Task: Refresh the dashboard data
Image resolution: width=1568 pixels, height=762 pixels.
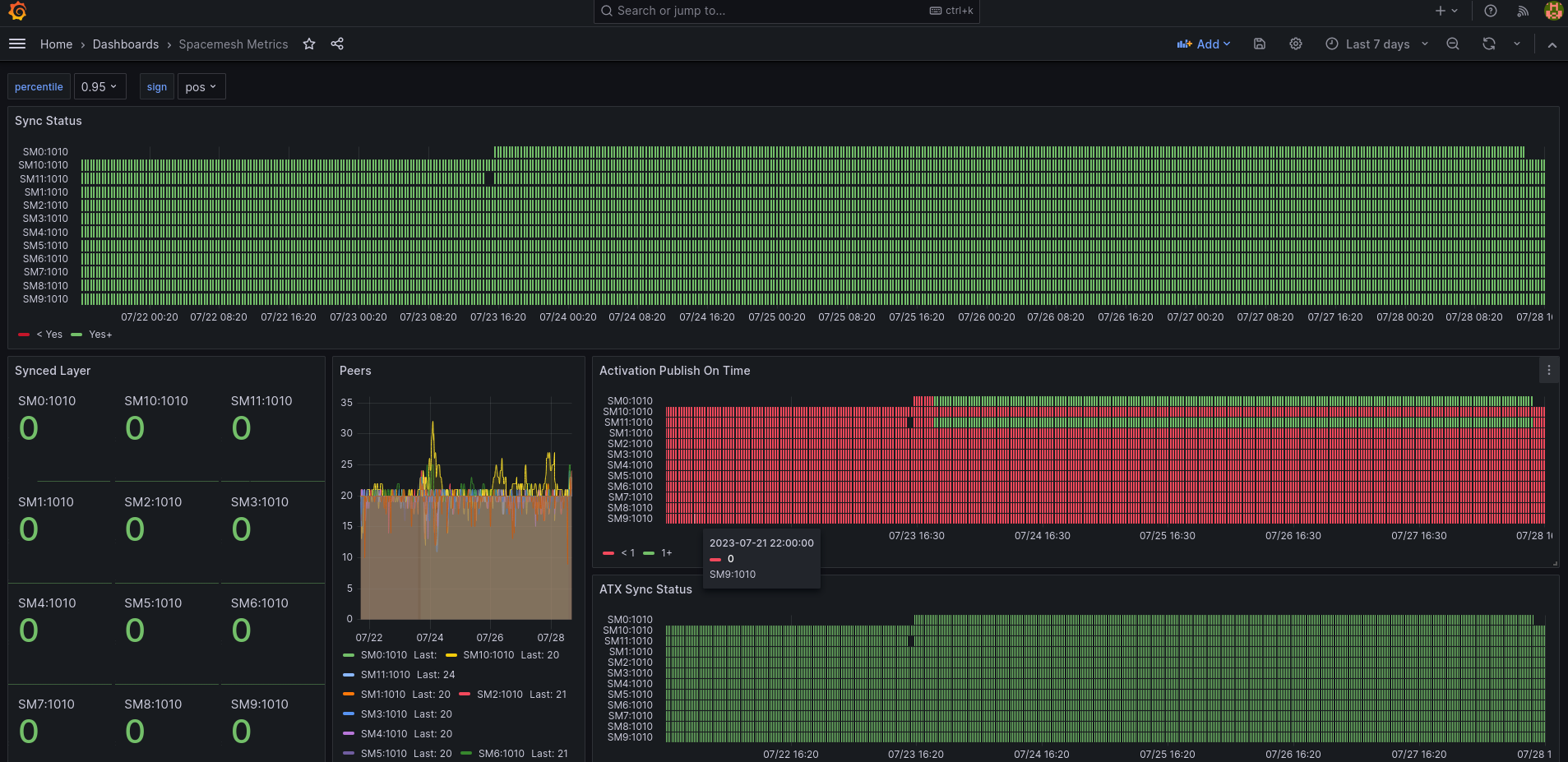Action: (x=1487, y=44)
